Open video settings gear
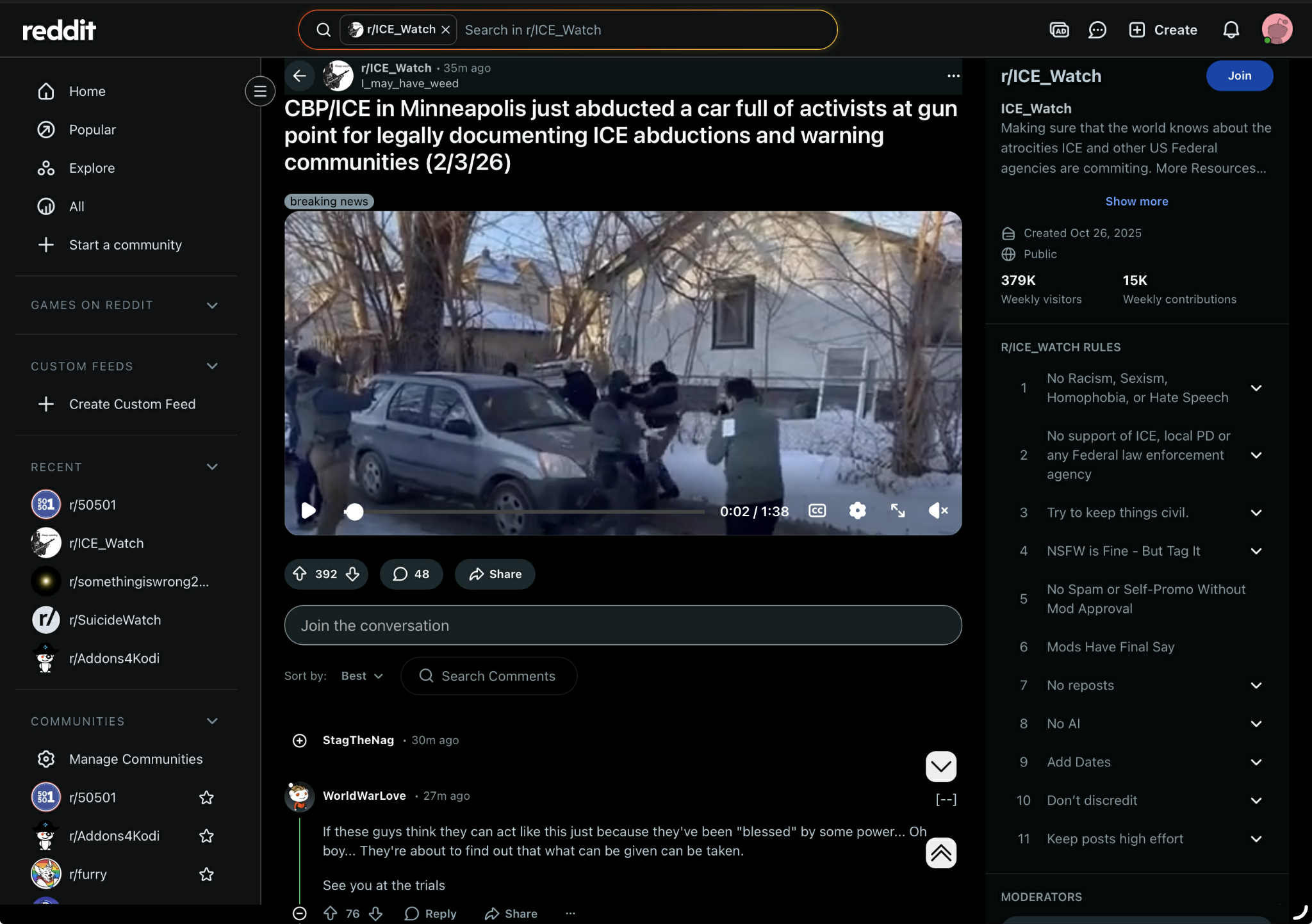 click(857, 510)
